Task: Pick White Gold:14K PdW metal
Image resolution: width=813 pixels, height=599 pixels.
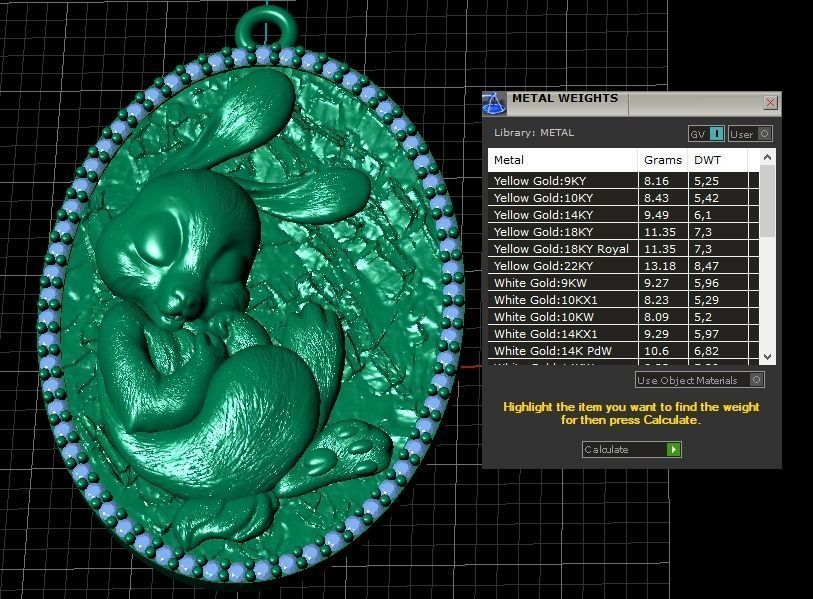Action: coord(562,351)
